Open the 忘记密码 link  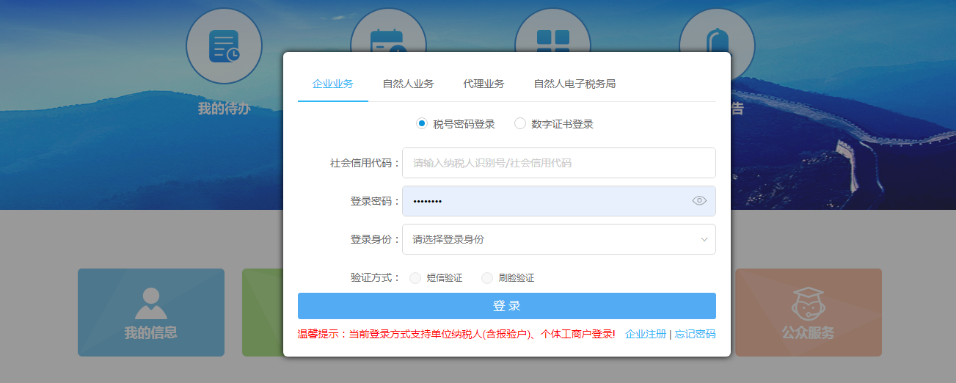[695, 334]
